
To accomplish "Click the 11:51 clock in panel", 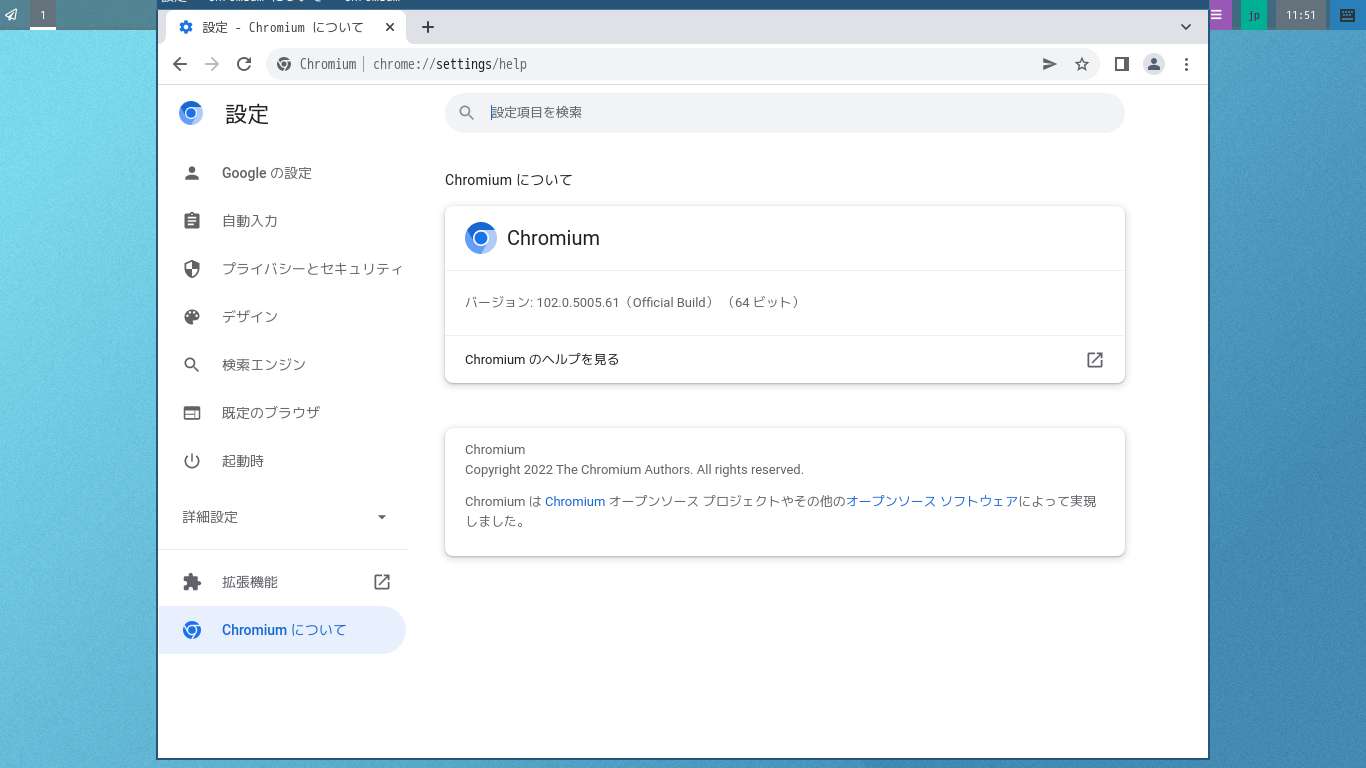I will point(1301,15).
